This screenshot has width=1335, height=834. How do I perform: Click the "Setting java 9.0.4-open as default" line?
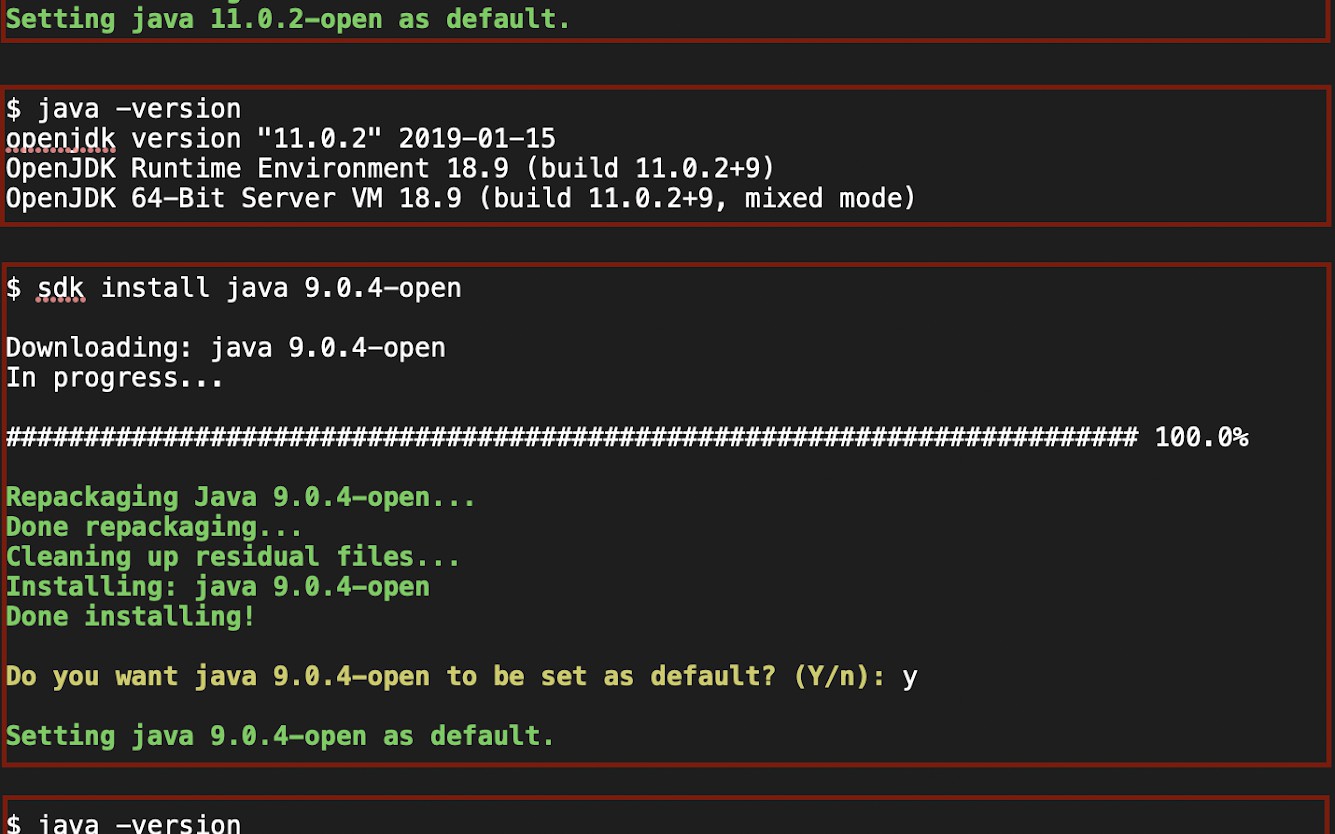(x=280, y=737)
